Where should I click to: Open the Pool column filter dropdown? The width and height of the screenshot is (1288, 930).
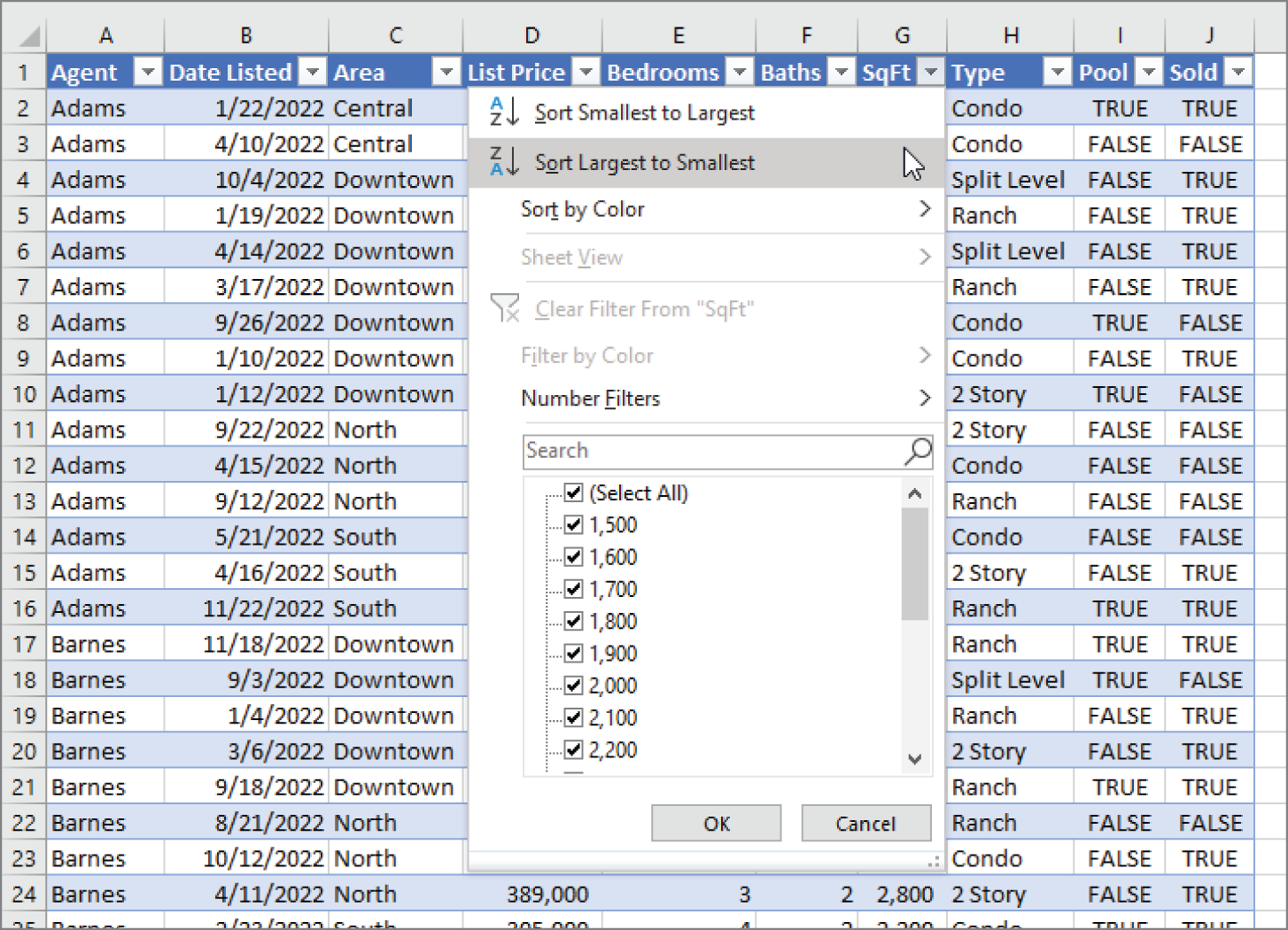coord(1149,72)
